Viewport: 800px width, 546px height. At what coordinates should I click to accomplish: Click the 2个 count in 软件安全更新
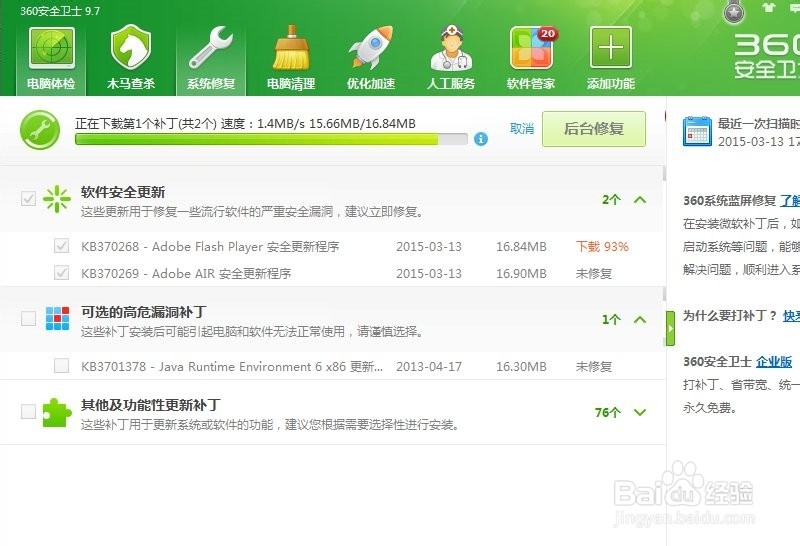click(611, 200)
